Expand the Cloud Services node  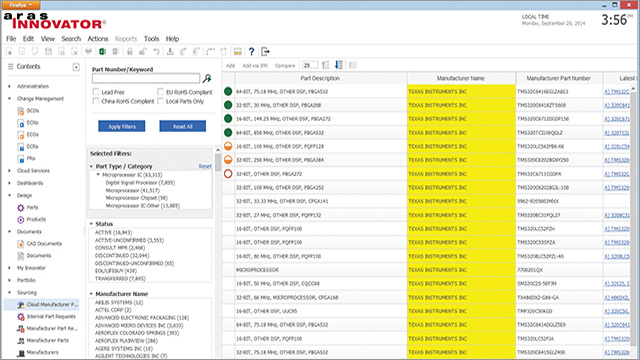coord(9,171)
